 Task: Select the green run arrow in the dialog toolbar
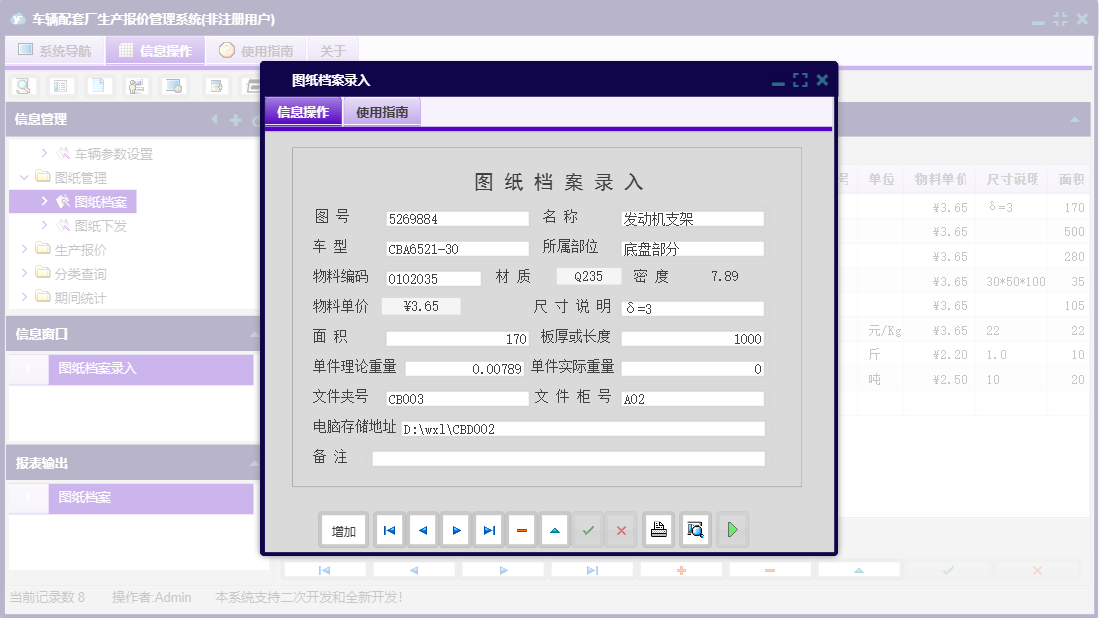tap(733, 530)
